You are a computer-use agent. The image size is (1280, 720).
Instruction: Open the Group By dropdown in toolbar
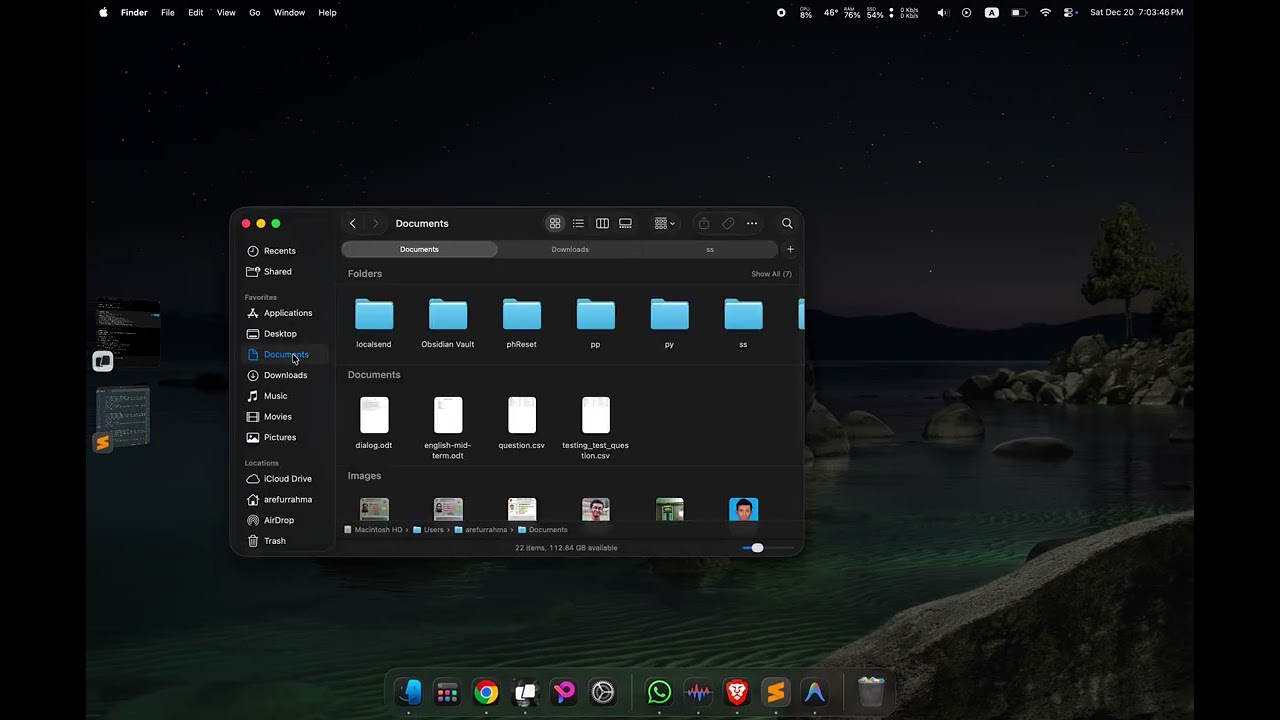(x=665, y=223)
